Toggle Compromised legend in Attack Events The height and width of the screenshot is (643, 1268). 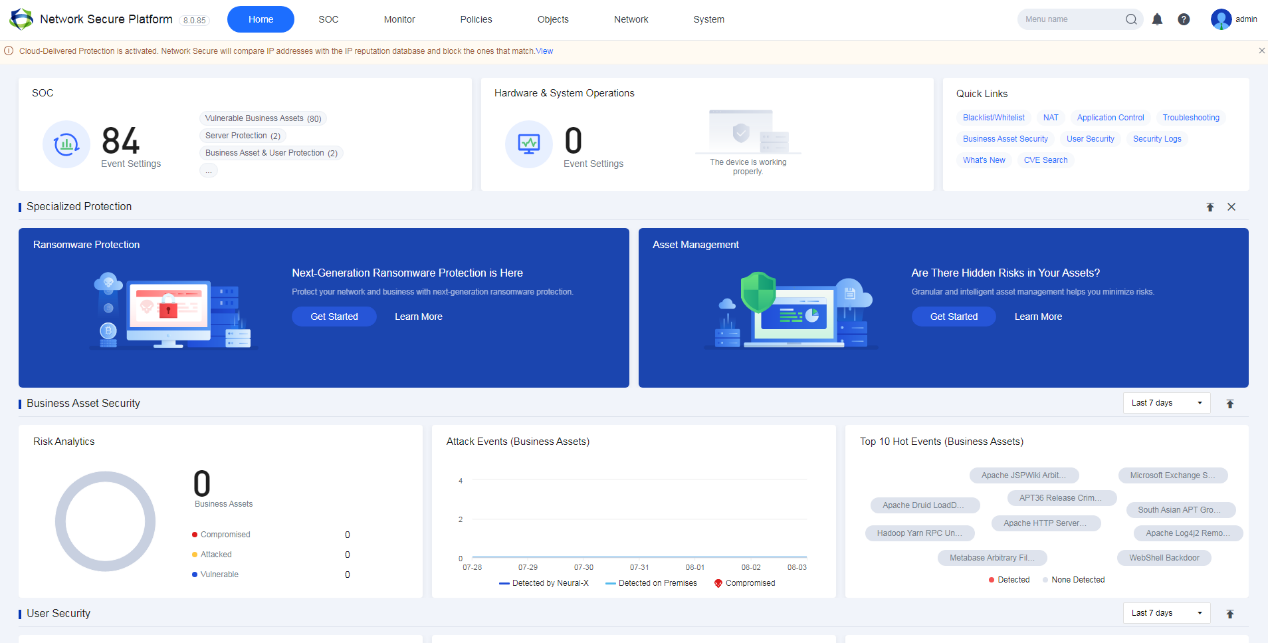tap(744, 583)
